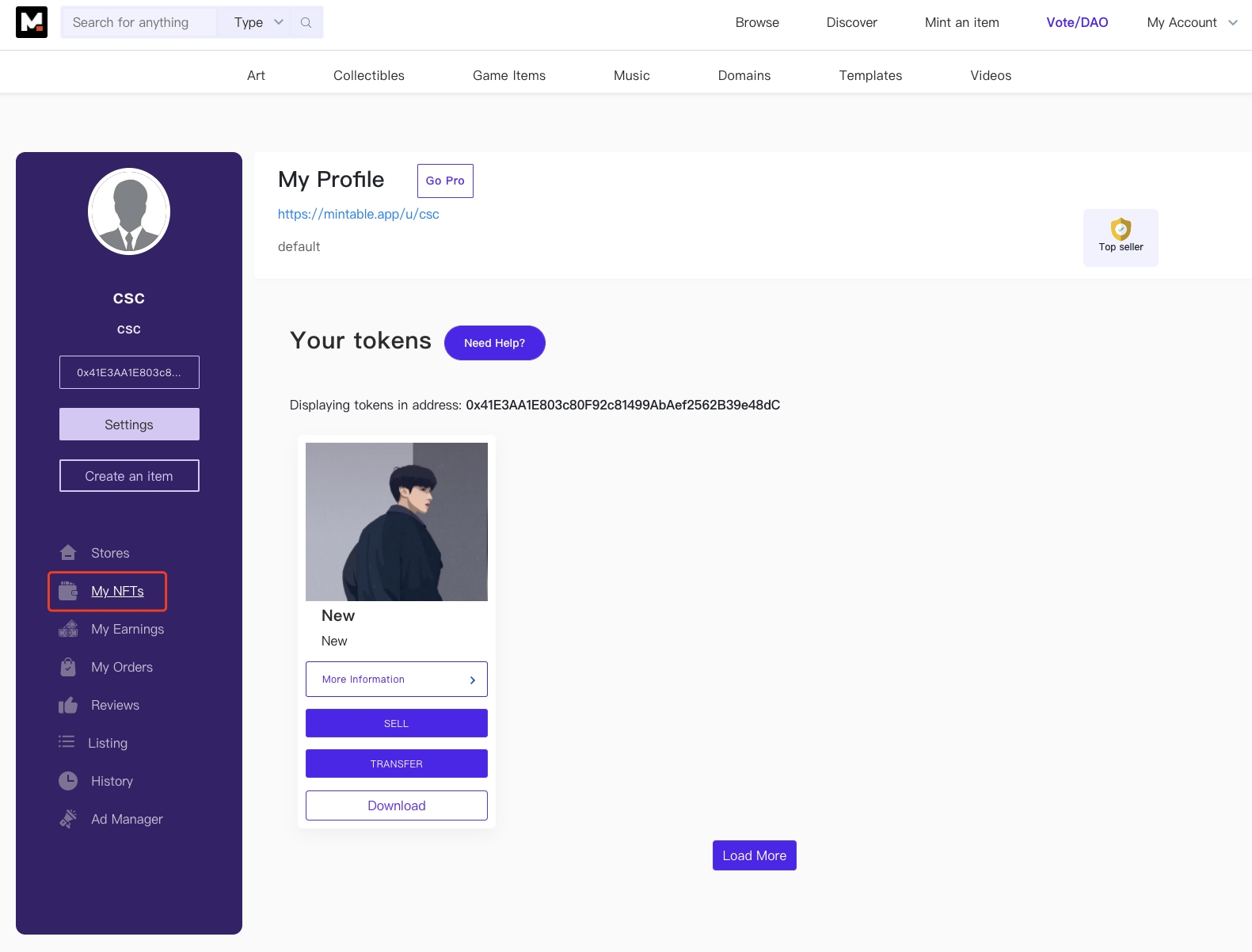Click the SELL button

click(x=397, y=723)
